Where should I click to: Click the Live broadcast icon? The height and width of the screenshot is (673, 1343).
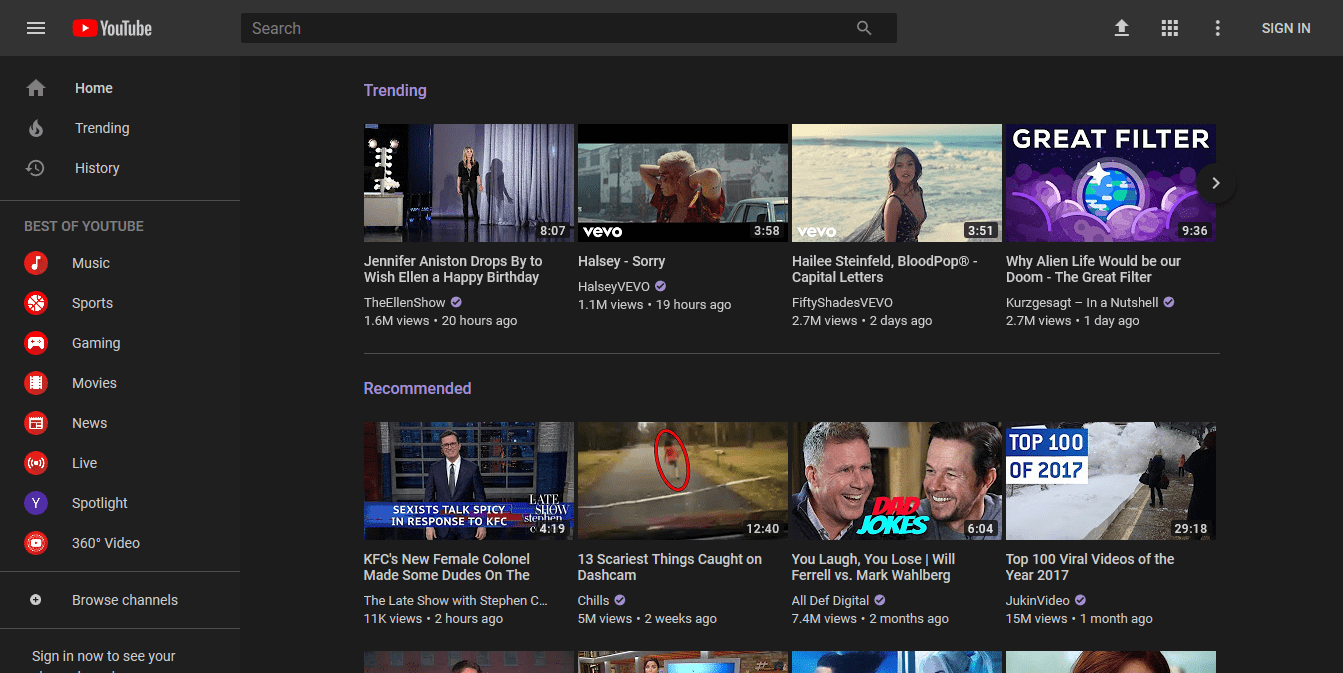(x=36, y=463)
